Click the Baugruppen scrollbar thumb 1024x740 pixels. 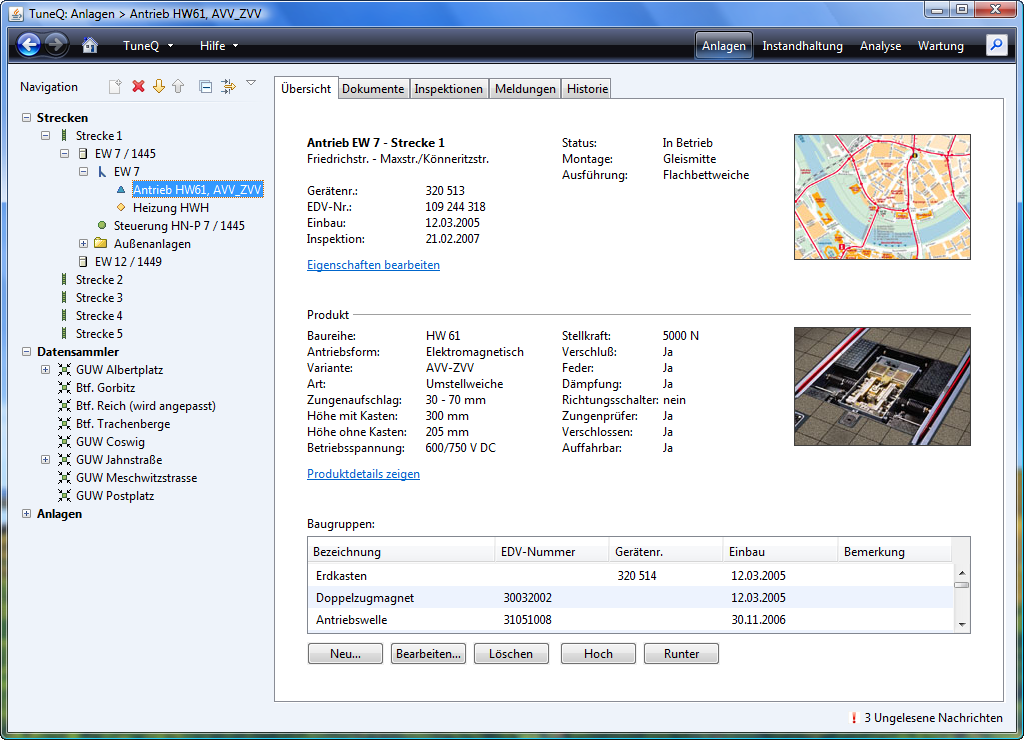tap(962, 585)
